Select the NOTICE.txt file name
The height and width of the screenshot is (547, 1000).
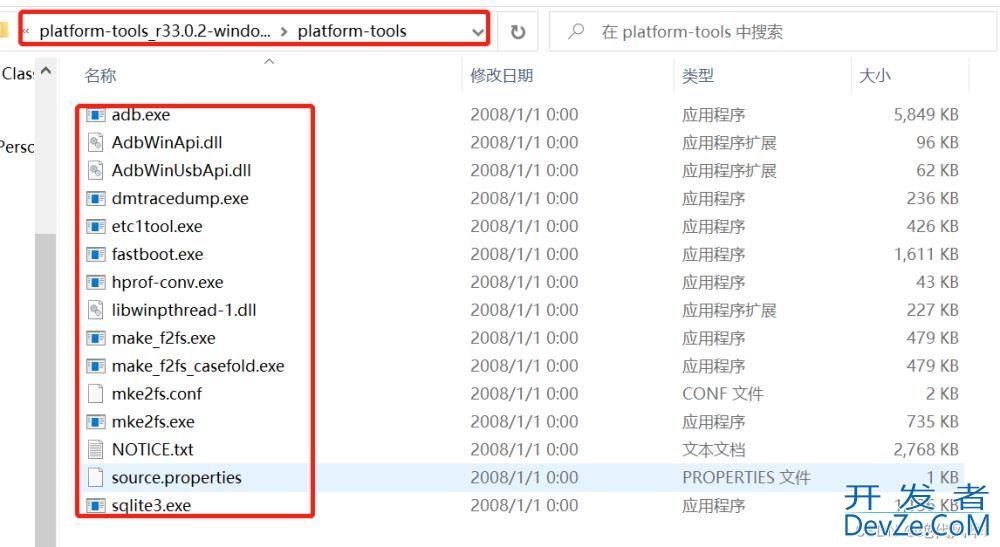click(153, 449)
